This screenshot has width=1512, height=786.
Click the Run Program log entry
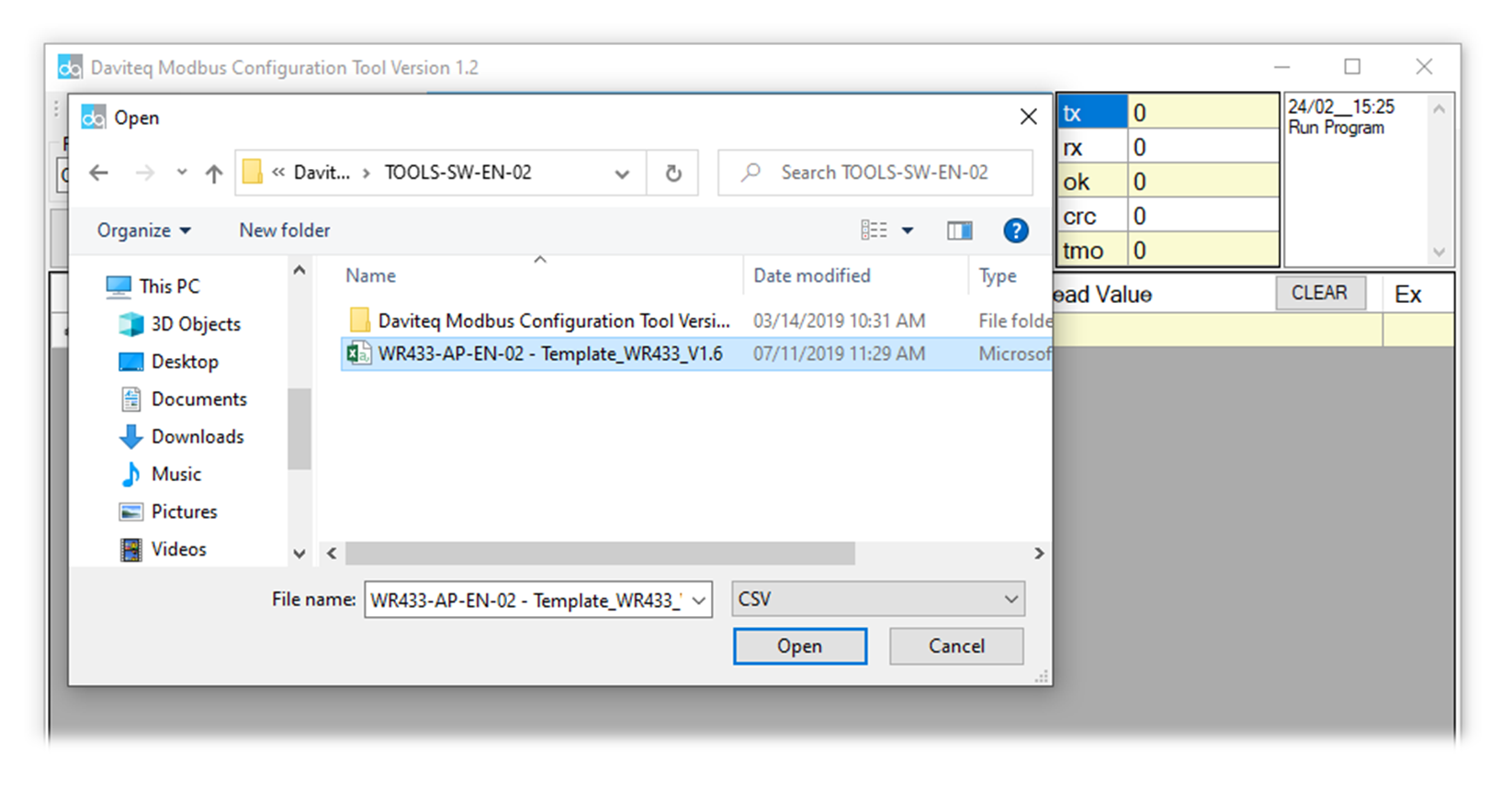pos(1337,128)
